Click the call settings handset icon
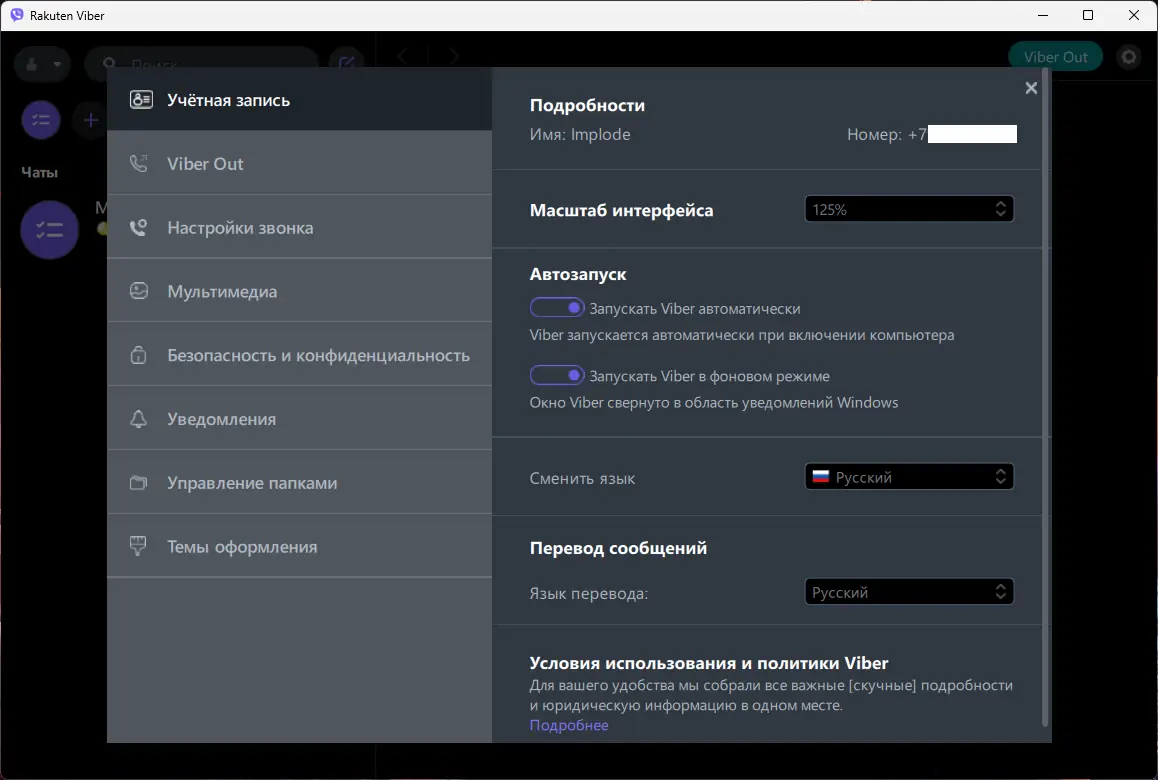1158x780 pixels. tap(139, 228)
